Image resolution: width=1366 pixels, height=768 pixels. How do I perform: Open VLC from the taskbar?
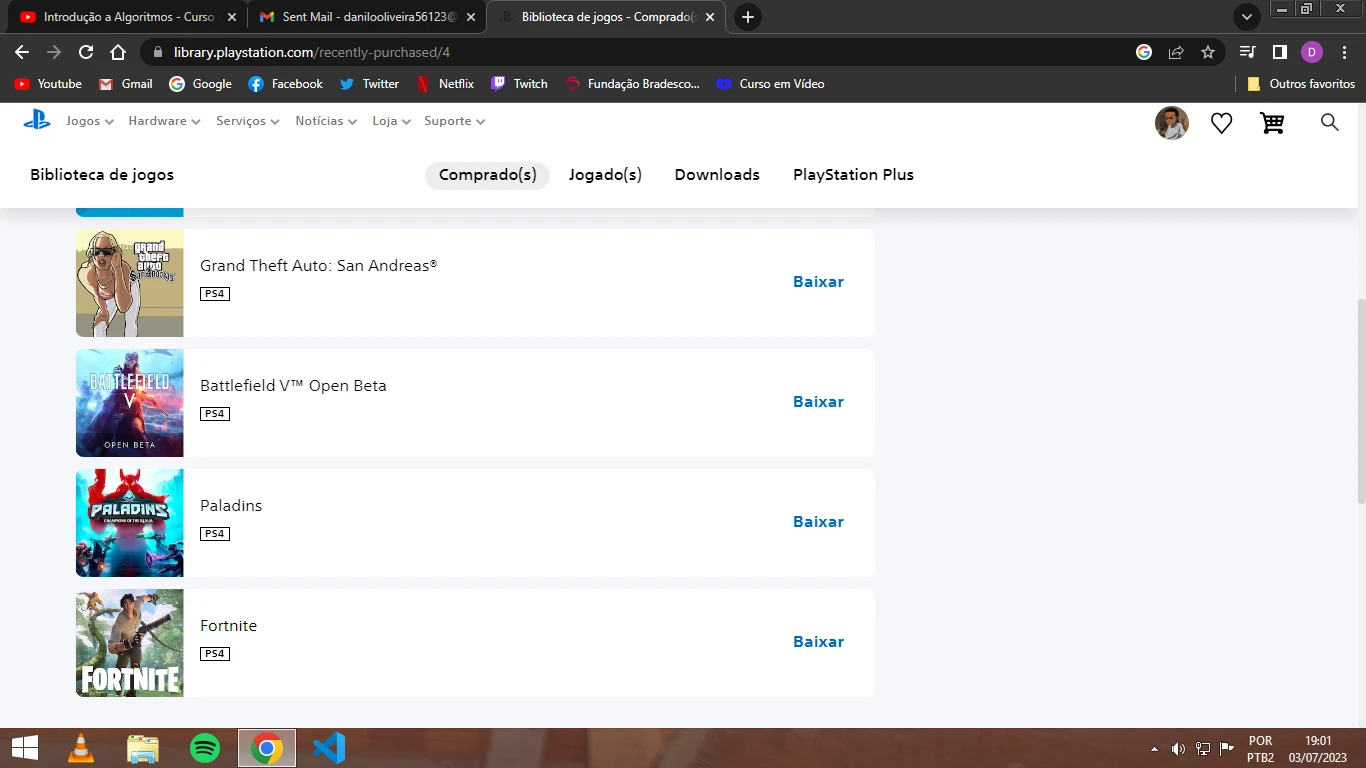click(81, 748)
